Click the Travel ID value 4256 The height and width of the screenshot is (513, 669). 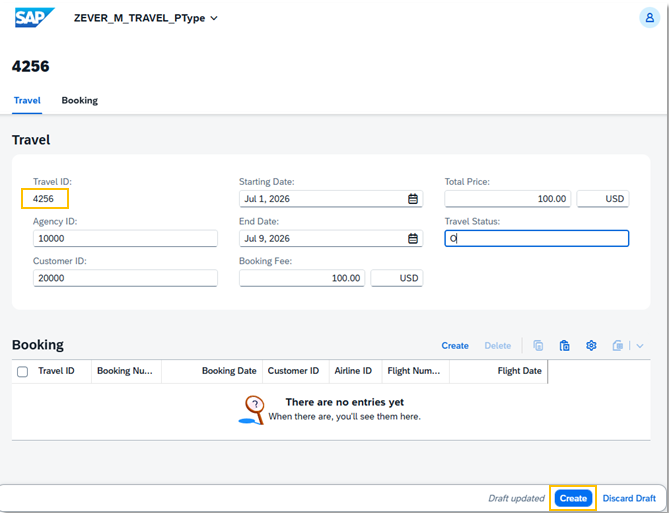44,198
